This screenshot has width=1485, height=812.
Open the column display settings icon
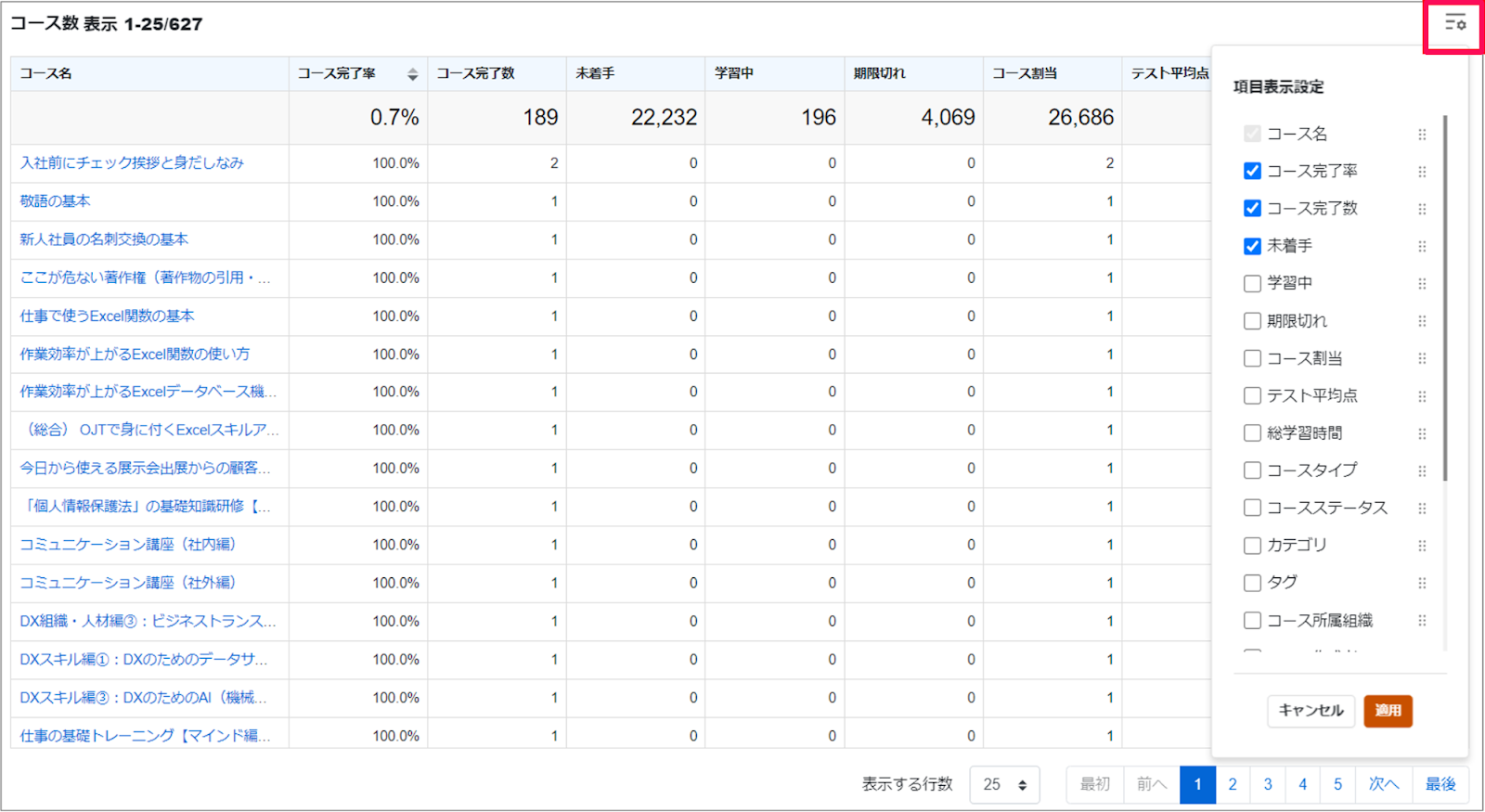[1454, 22]
